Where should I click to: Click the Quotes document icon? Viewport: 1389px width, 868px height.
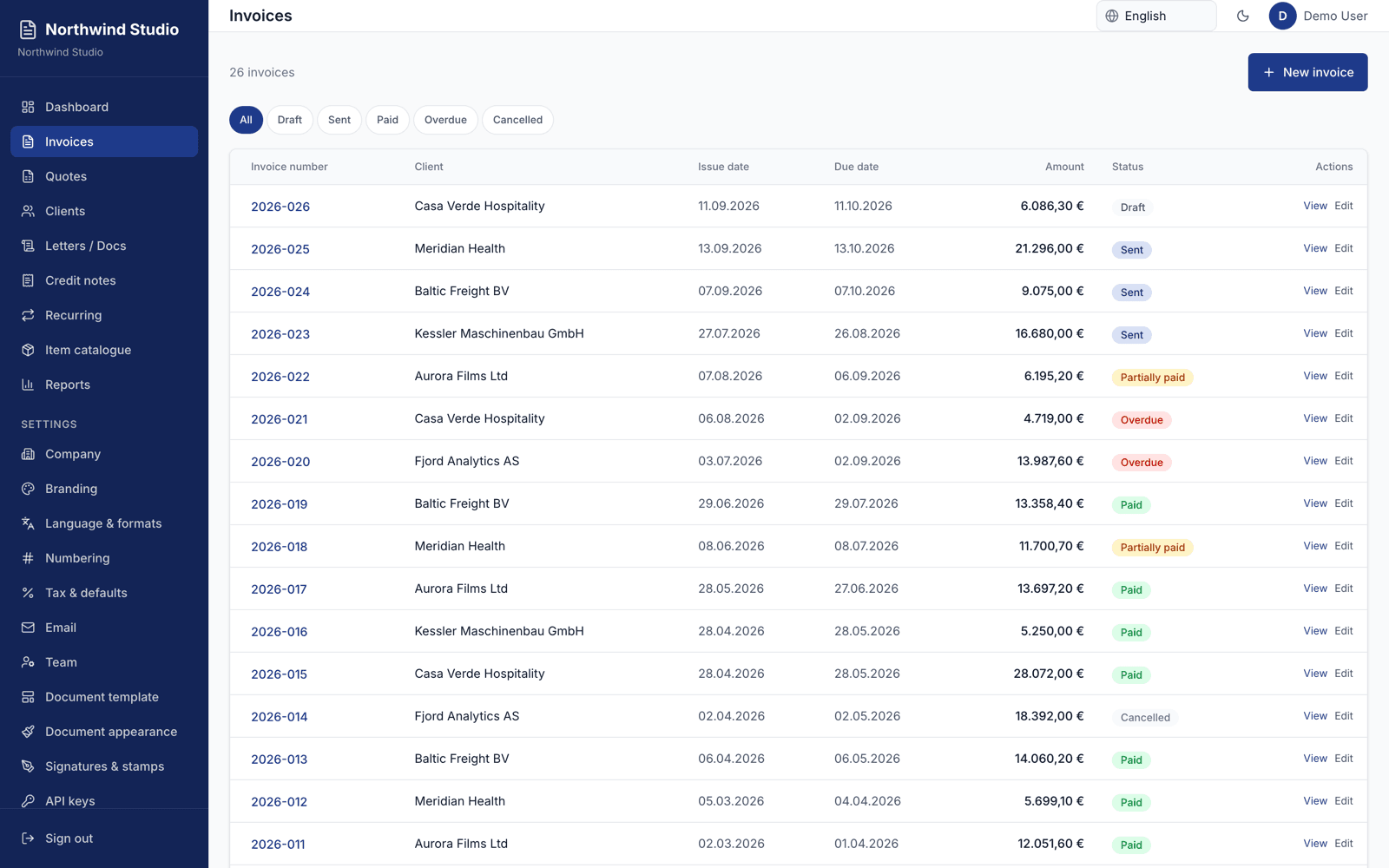[28, 176]
